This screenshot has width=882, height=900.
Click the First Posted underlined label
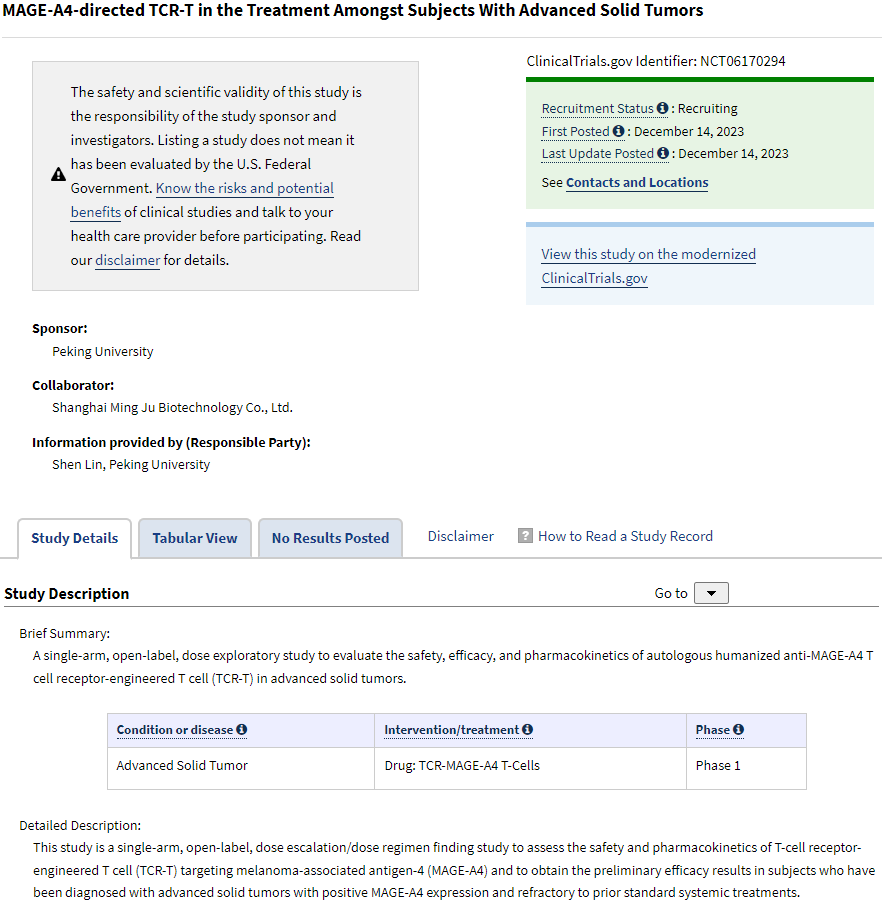(x=575, y=131)
